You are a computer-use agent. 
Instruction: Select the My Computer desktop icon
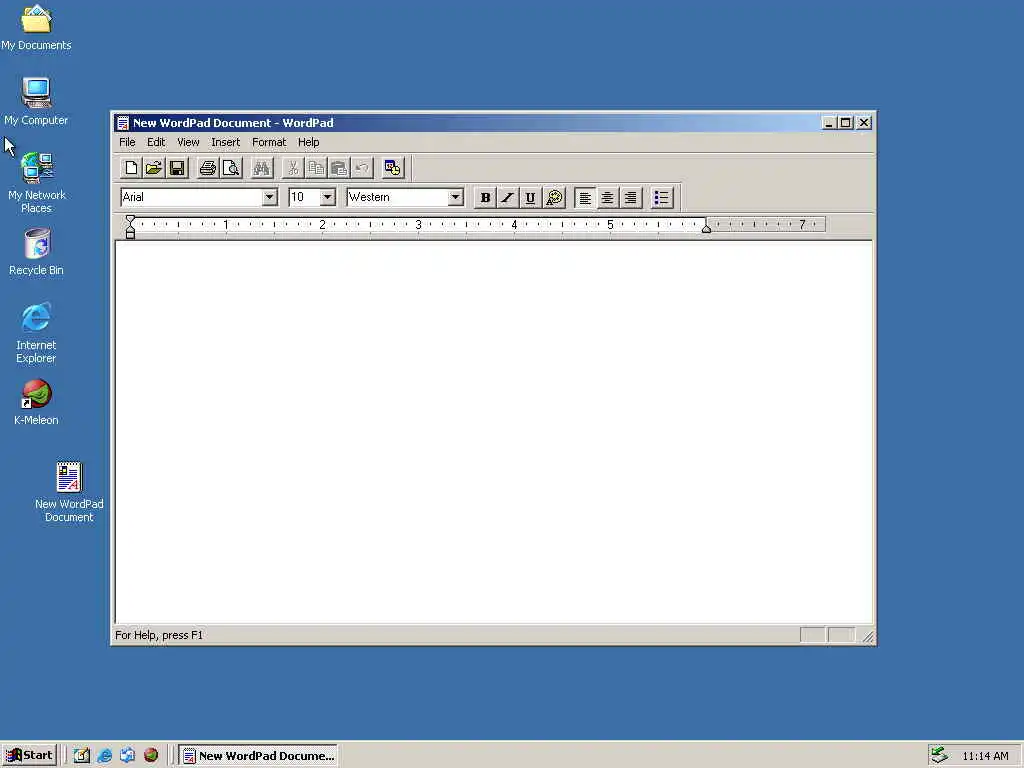click(x=36, y=102)
